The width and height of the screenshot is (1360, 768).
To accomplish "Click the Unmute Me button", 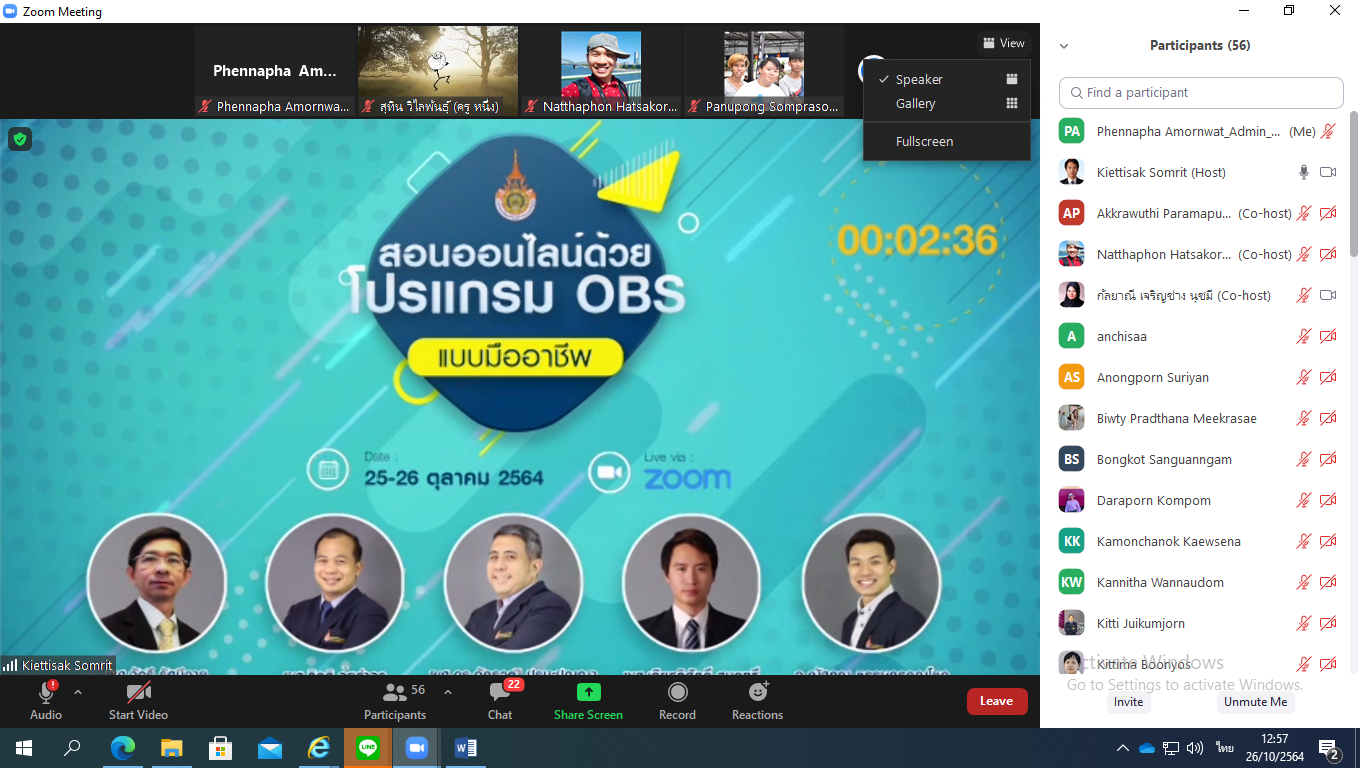I will click(1256, 702).
